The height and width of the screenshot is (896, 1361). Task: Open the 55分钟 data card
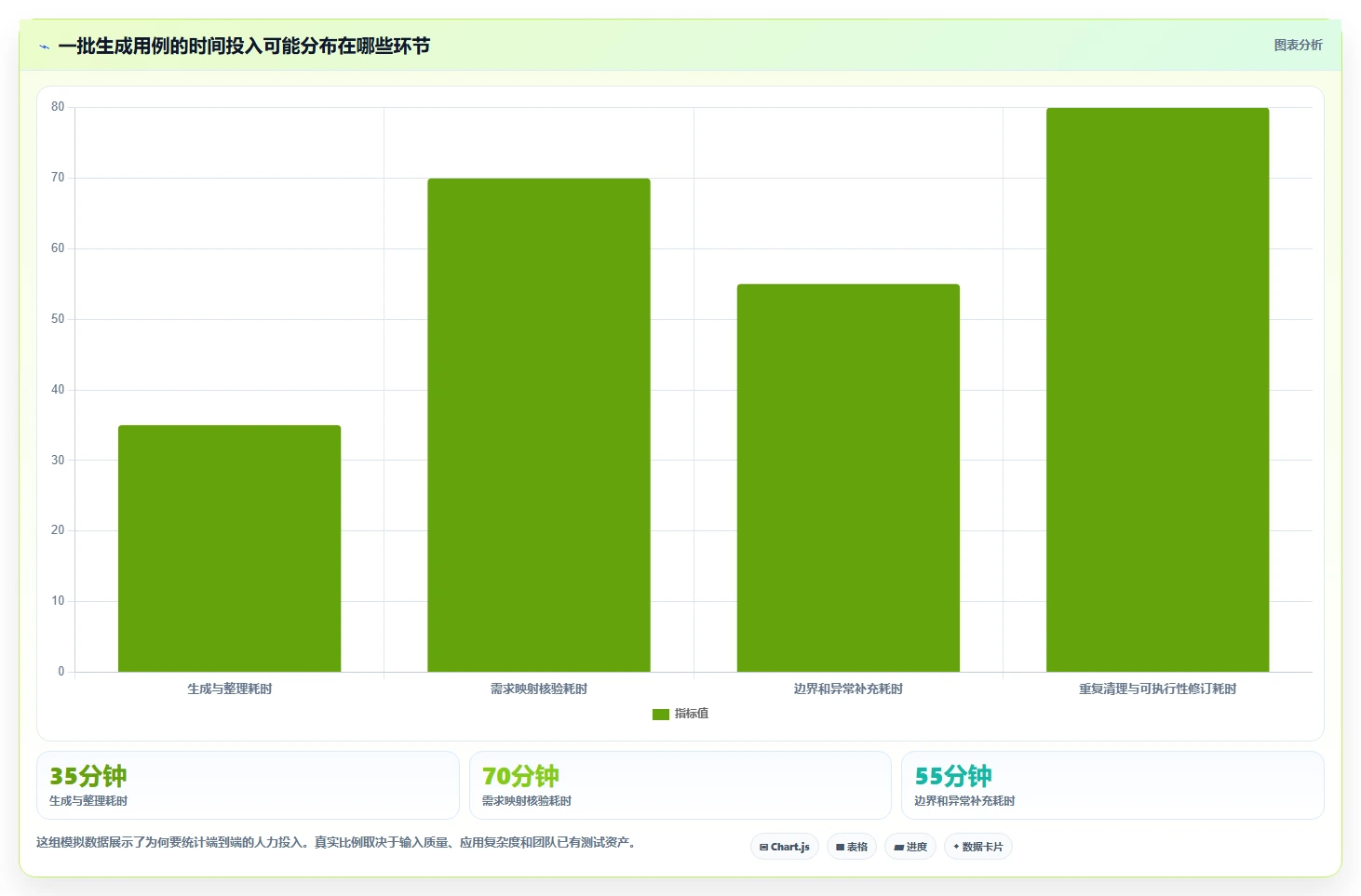[x=1112, y=785]
